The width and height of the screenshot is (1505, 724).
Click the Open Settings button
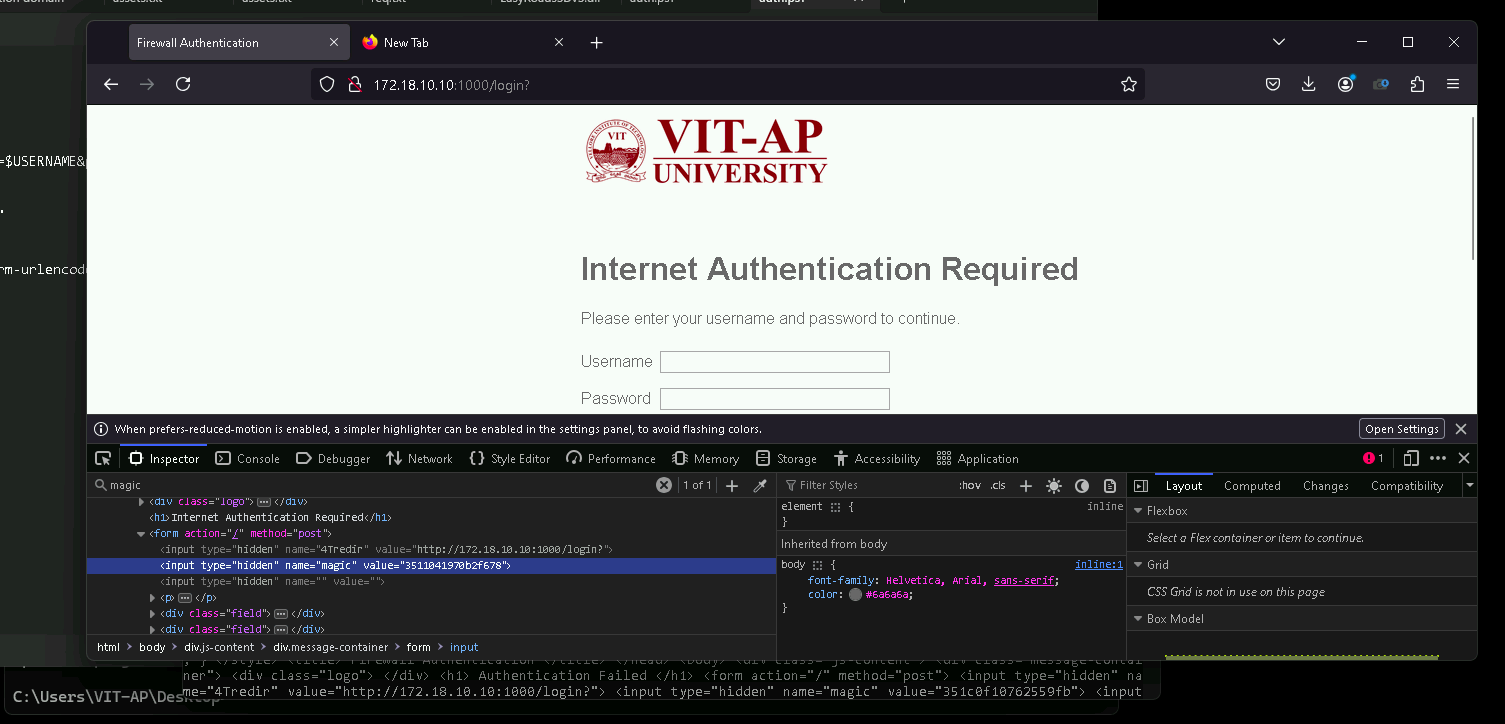1401,429
